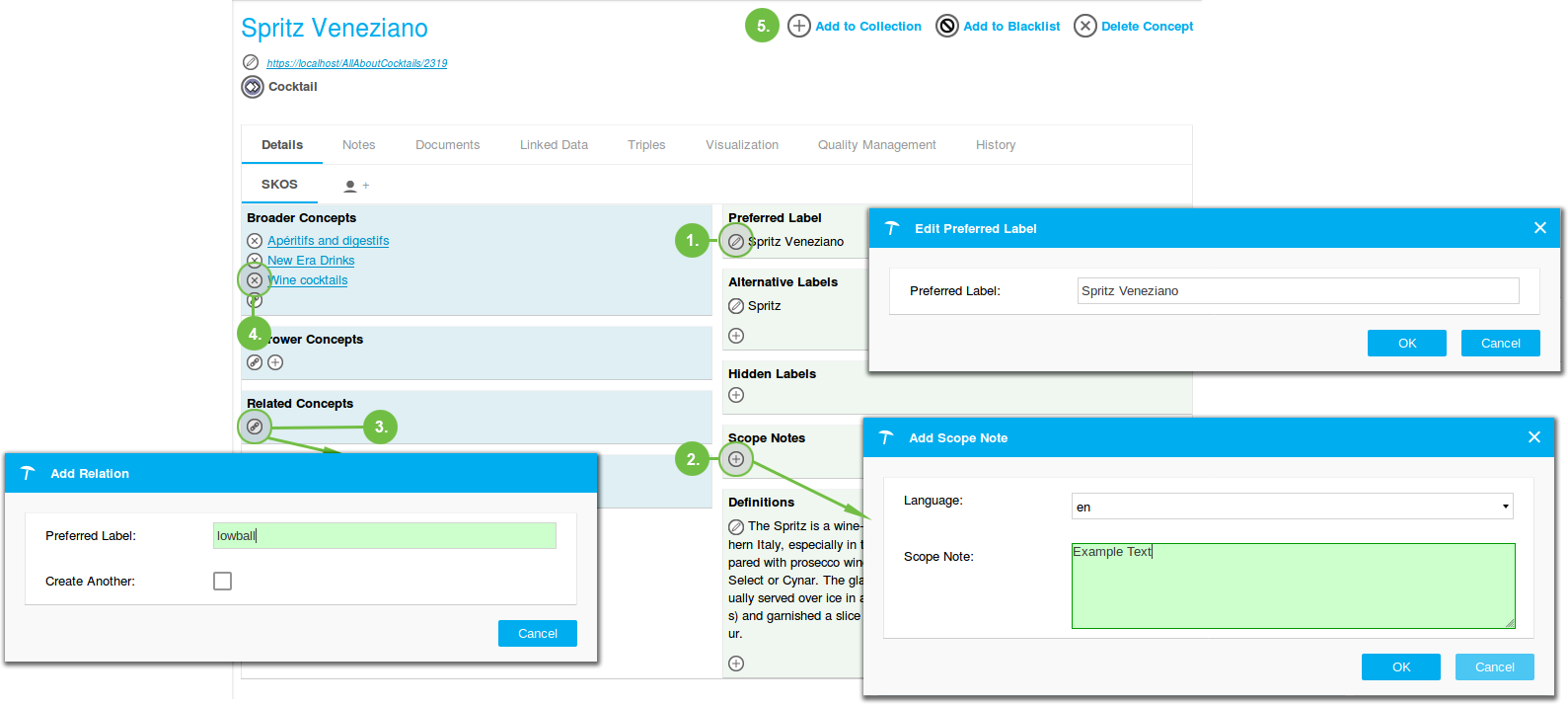Image resolution: width=1568 pixels, height=704 pixels.
Task: Add a new scope note
Action: 736,459
